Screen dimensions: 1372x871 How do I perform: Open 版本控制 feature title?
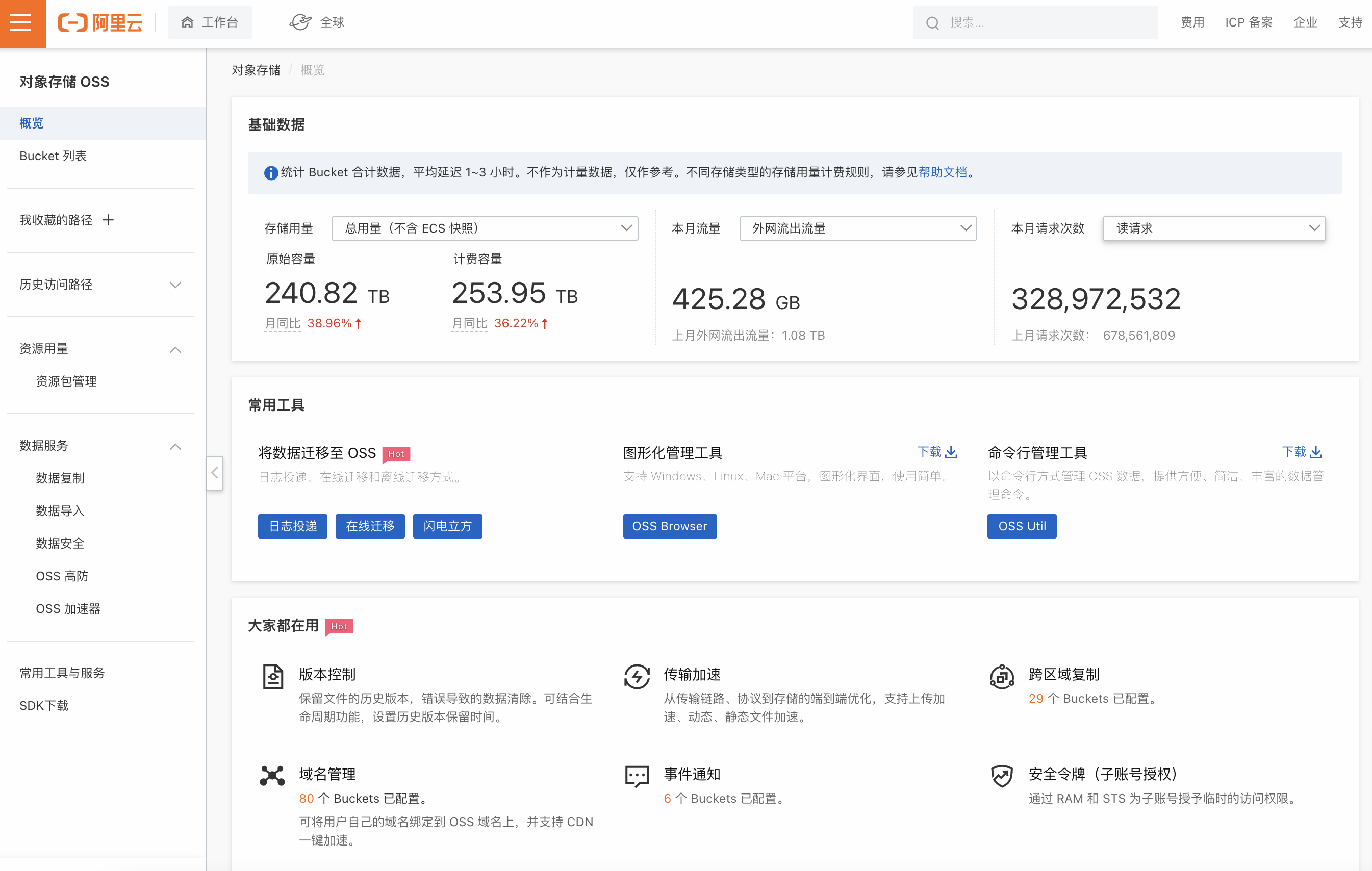pos(327,675)
